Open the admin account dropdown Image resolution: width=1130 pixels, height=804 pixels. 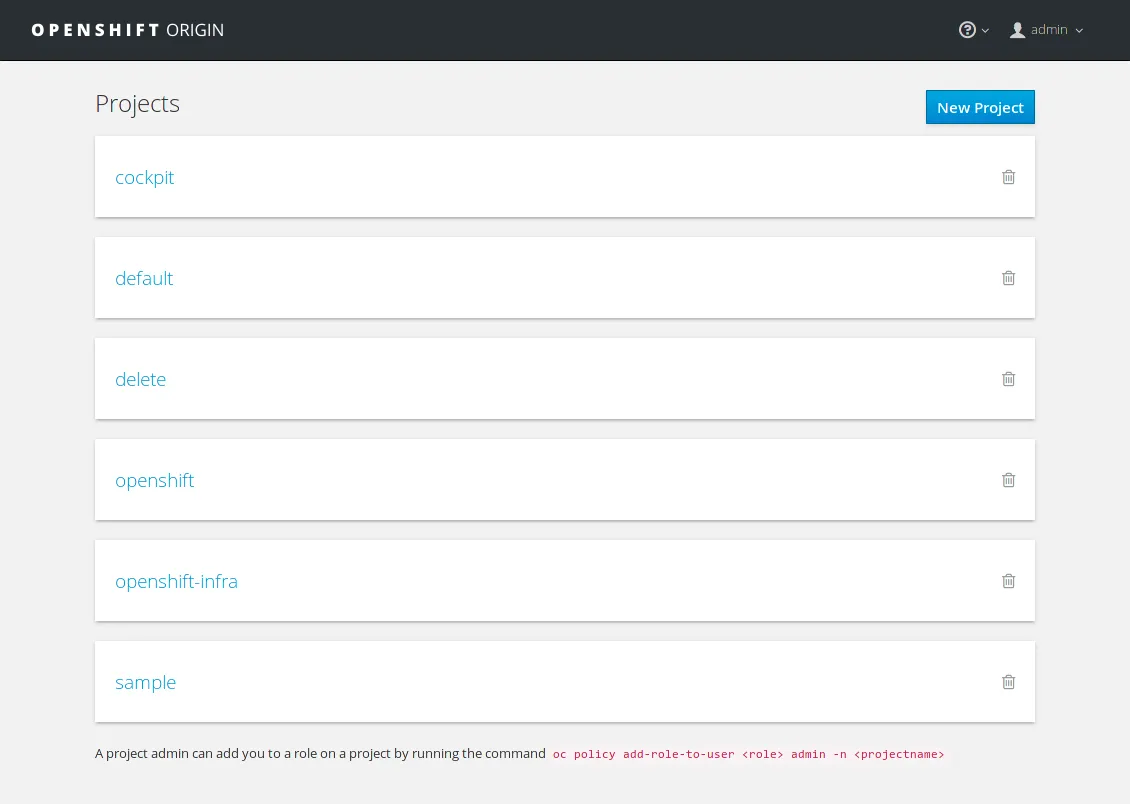coord(1079,30)
